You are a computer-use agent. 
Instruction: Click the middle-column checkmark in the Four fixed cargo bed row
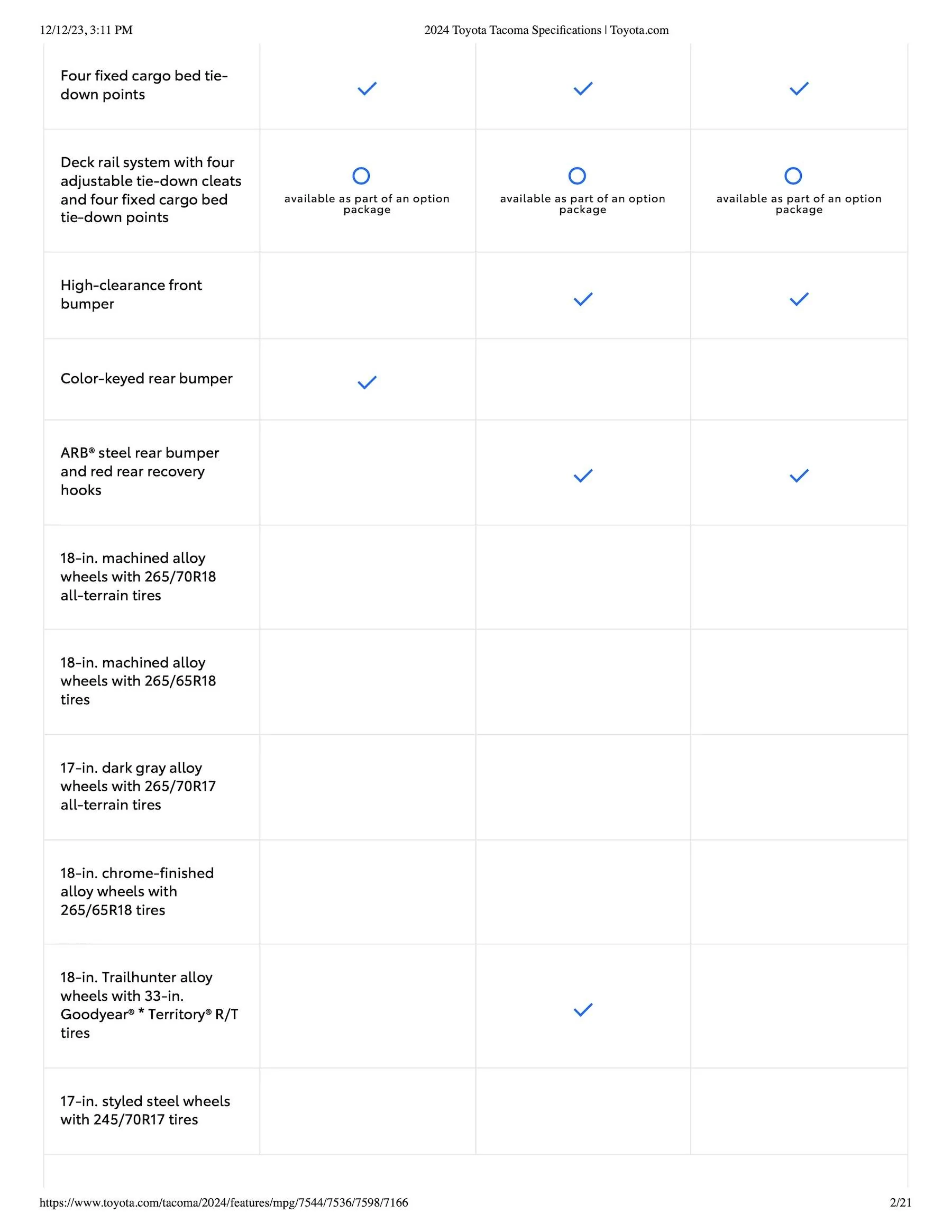pyautogui.click(x=583, y=88)
